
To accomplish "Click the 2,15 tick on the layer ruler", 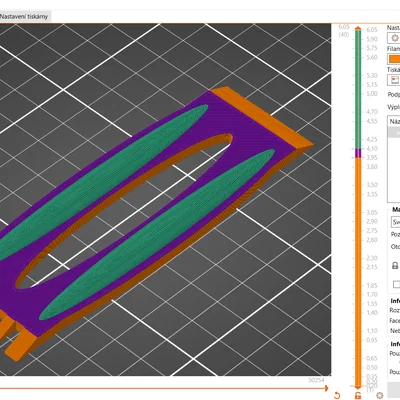I will point(372,267).
